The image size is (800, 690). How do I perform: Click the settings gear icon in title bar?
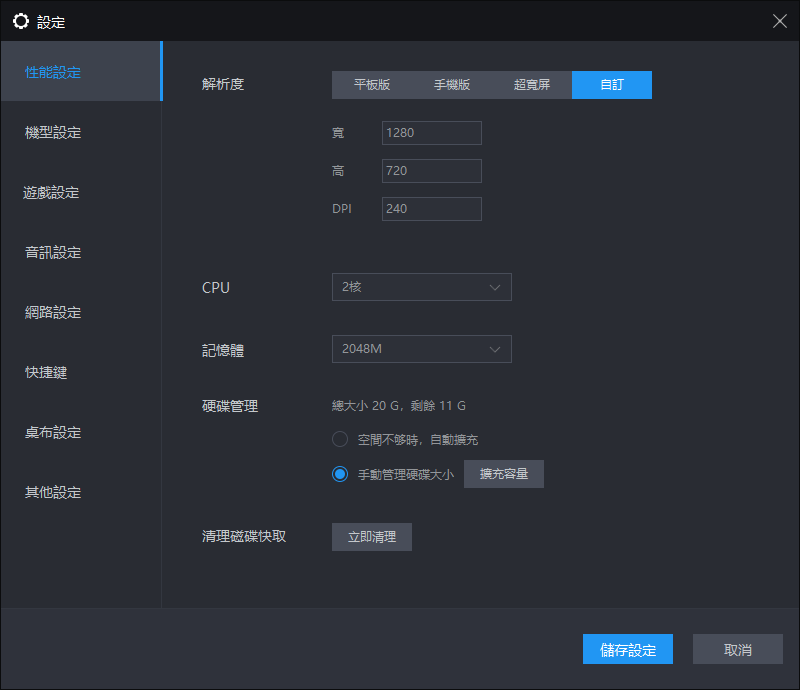coord(21,21)
